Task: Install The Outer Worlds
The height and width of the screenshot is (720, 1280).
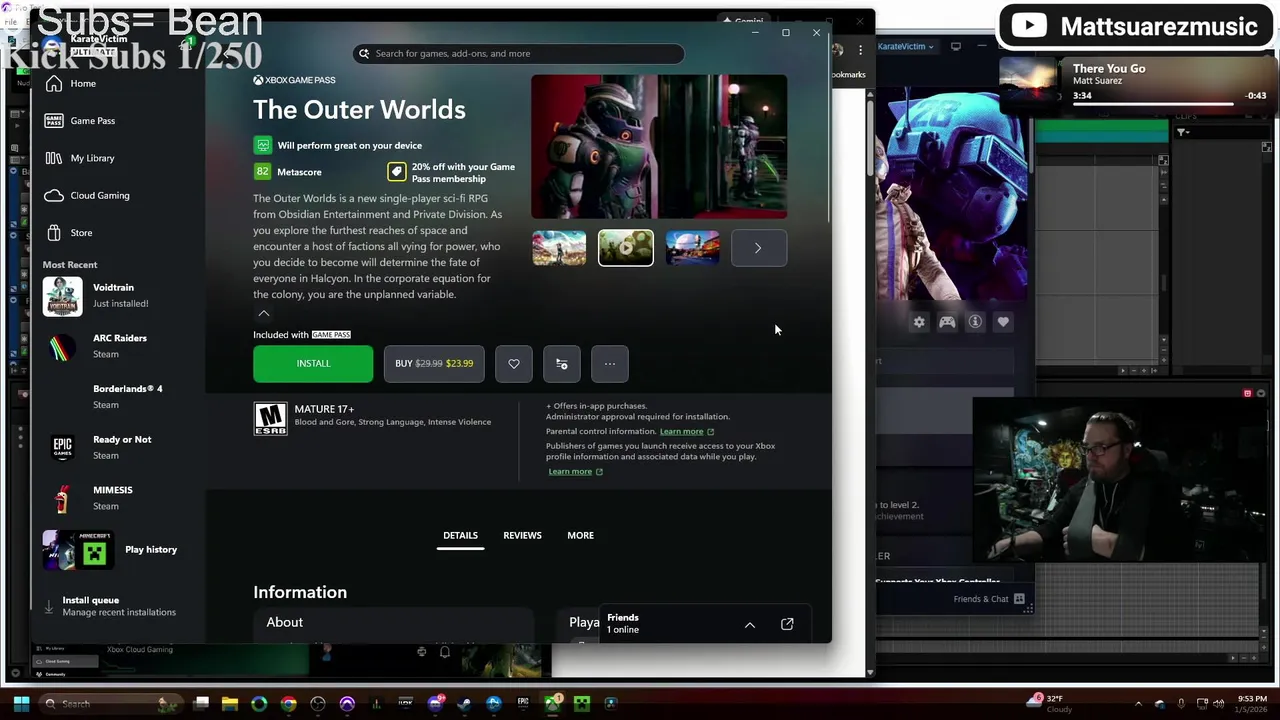Action: tap(313, 364)
